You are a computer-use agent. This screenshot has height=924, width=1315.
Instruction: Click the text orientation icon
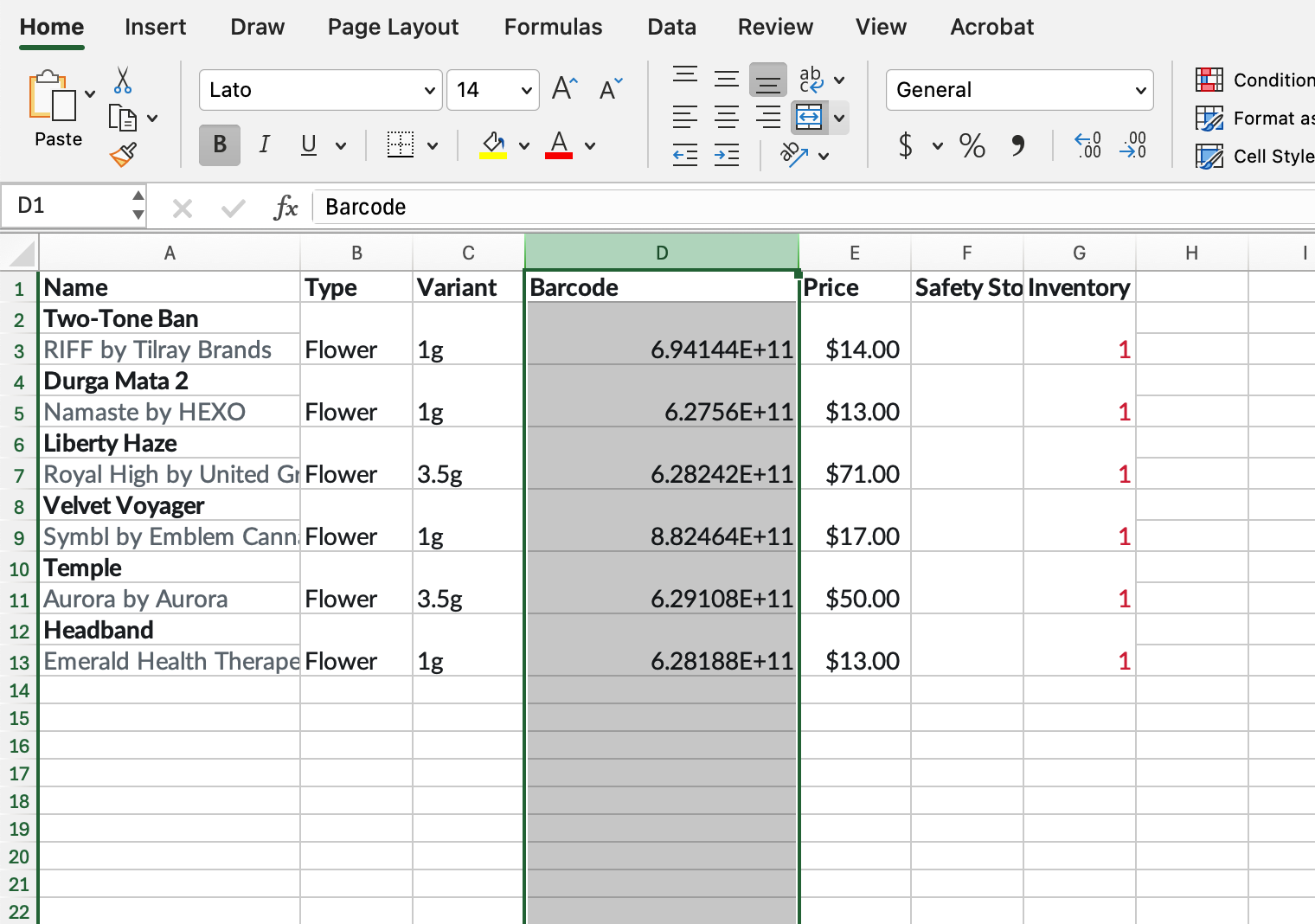[x=794, y=155]
